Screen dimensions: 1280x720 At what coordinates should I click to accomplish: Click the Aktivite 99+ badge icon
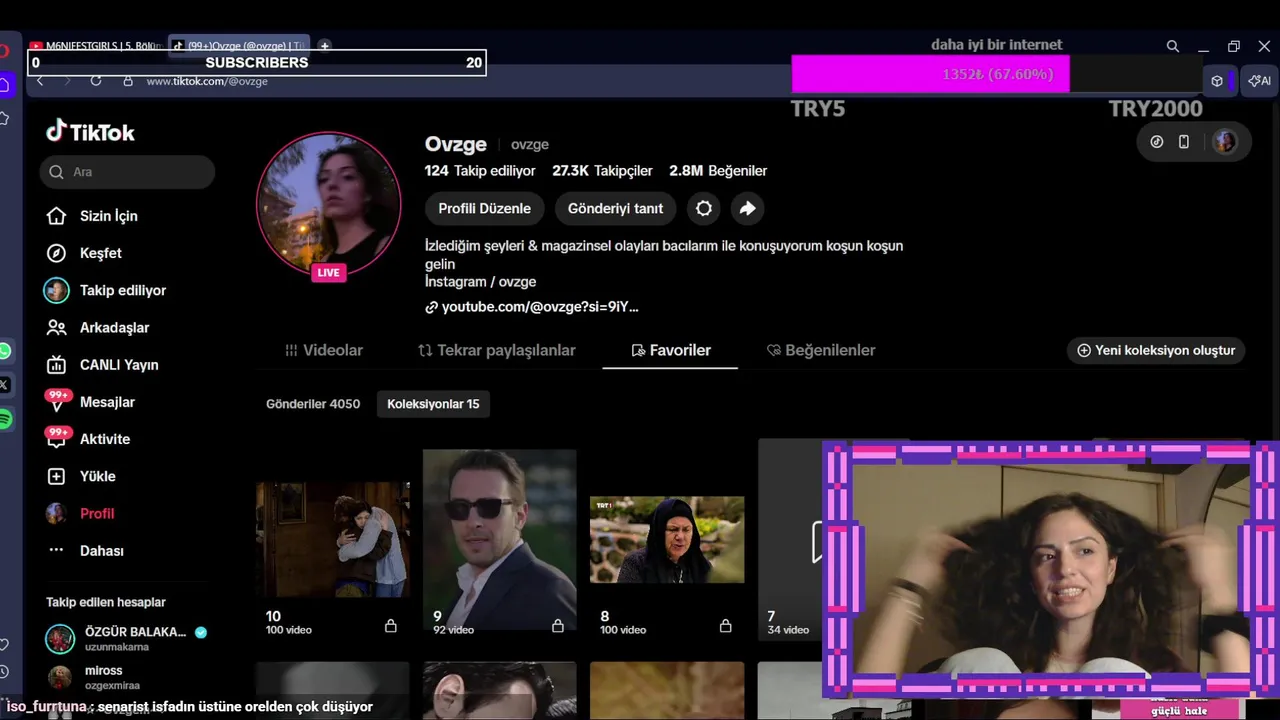(x=58, y=438)
